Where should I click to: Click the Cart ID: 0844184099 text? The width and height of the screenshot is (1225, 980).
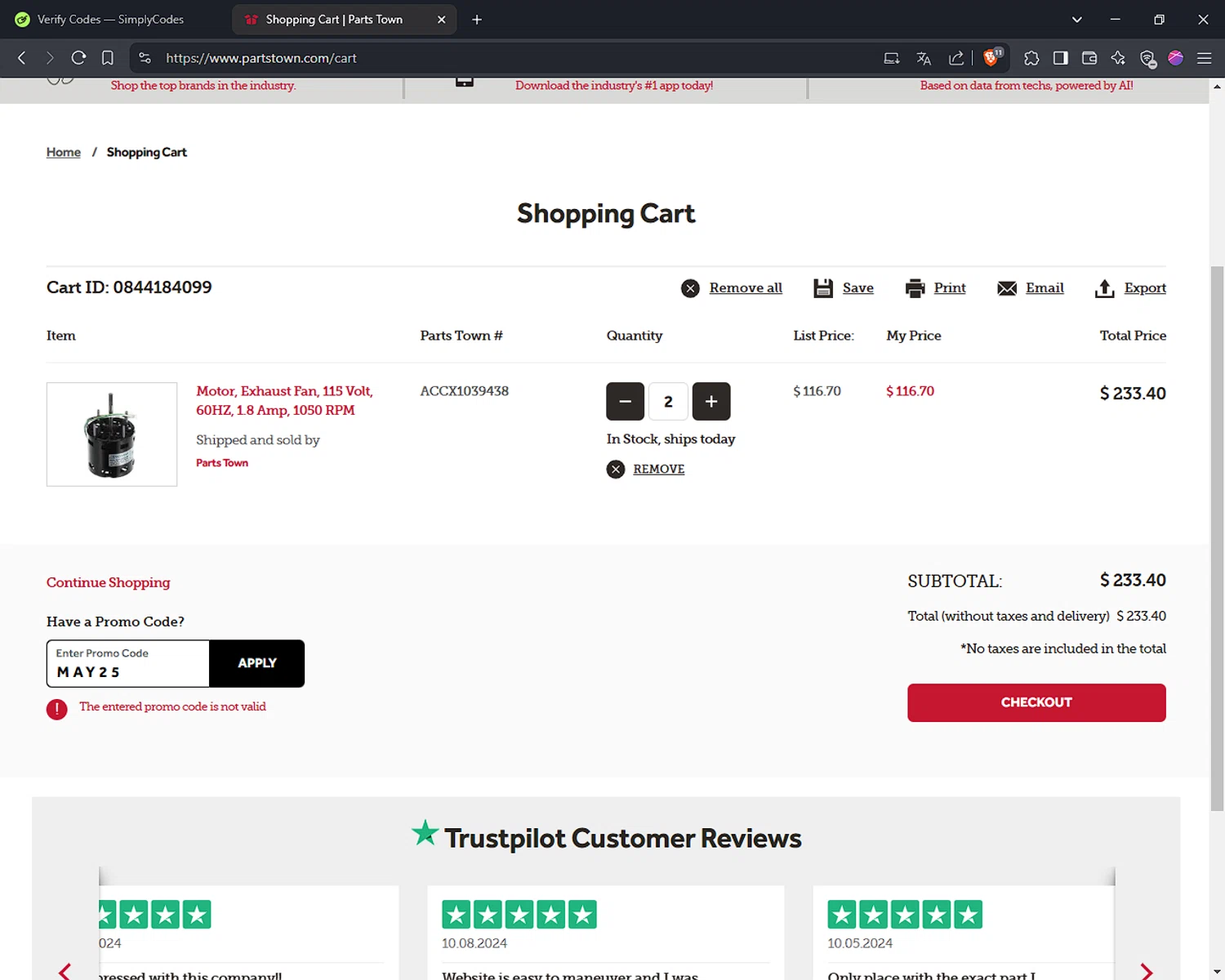pyautogui.click(x=129, y=287)
